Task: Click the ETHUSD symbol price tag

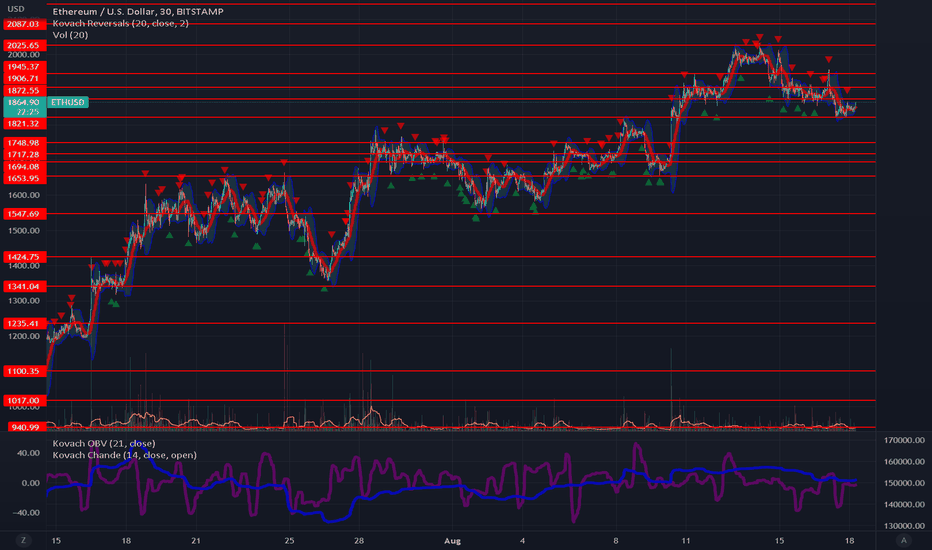Action: pyautogui.click(x=68, y=102)
